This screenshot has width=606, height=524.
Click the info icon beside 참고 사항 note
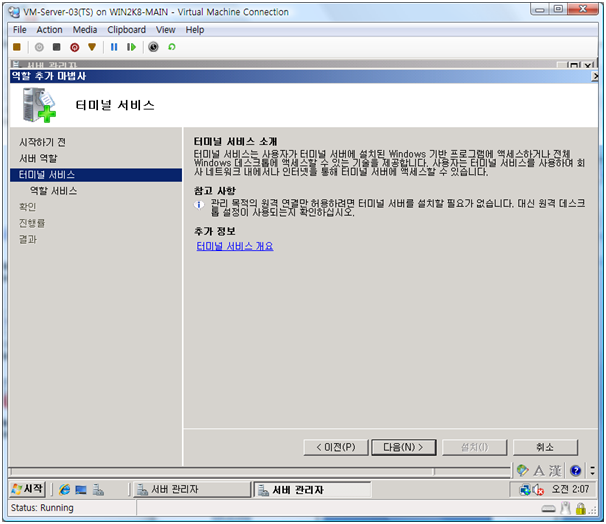click(199, 205)
